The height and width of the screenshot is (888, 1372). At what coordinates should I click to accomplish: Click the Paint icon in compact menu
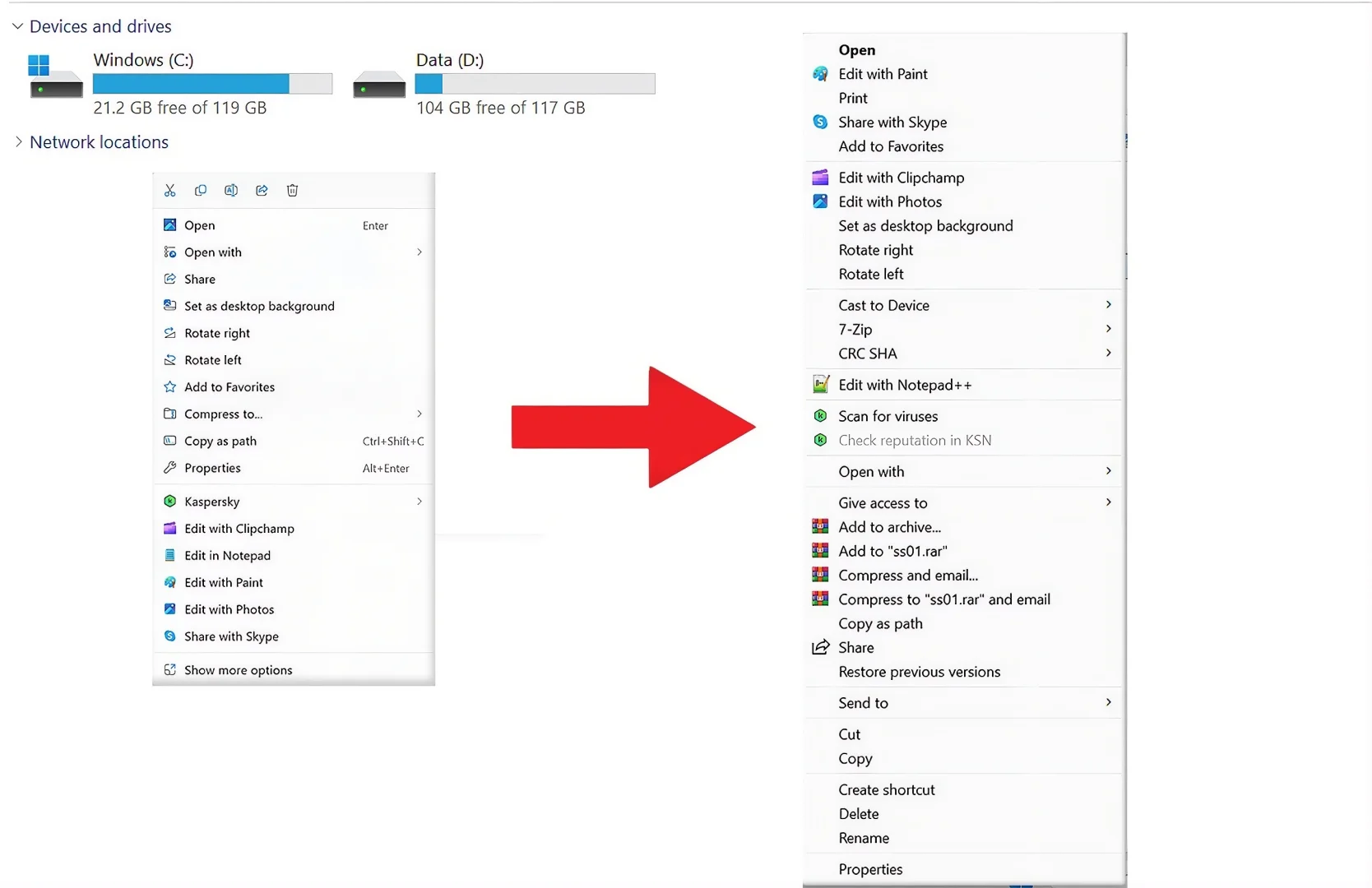click(x=170, y=583)
